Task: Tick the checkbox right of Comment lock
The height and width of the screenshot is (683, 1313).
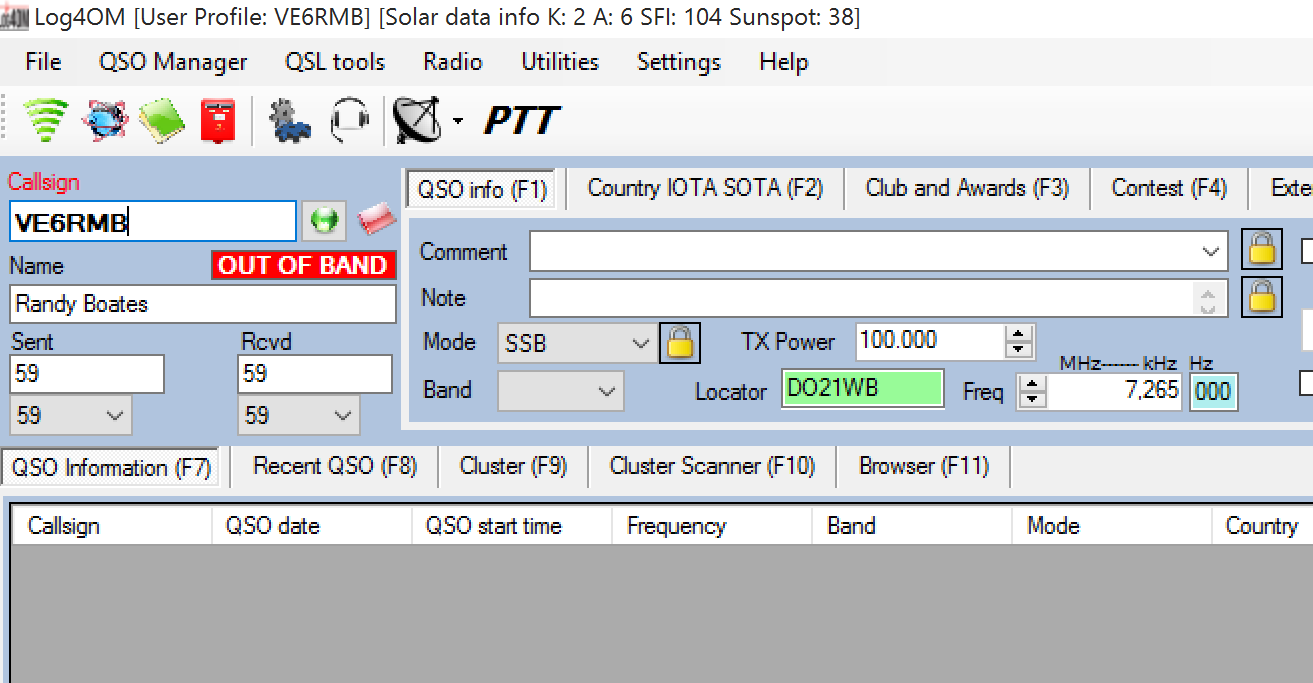Action: pyautogui.click(x=1307, y=250)
